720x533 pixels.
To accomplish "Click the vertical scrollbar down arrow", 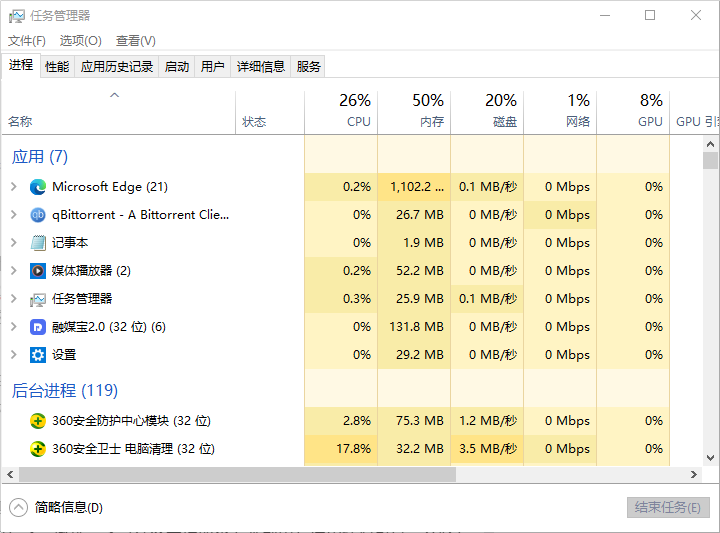I will click(x=710, y=458).
